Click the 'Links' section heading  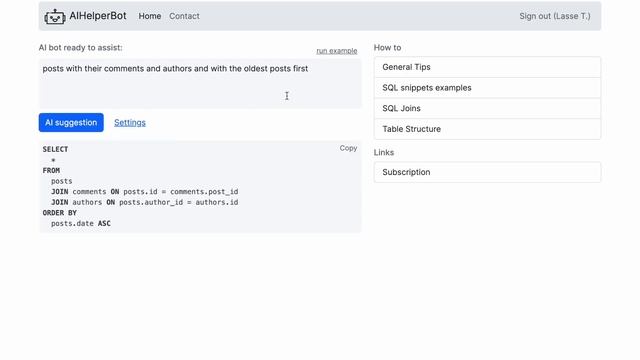(x=384, y=152)
